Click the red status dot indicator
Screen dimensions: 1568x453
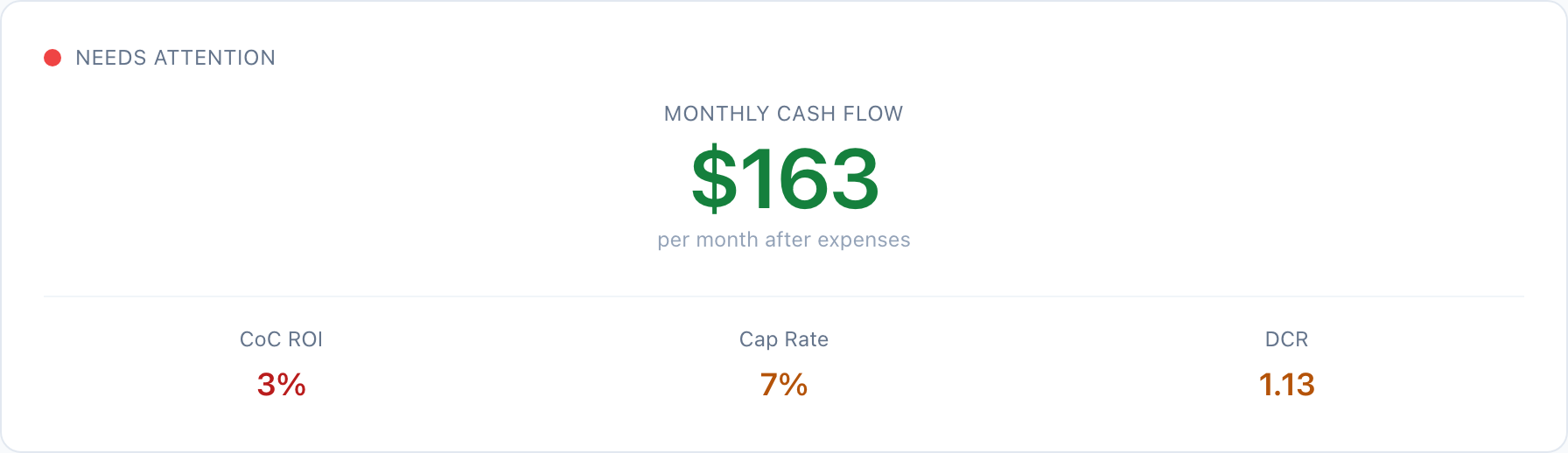pos(52,58)
